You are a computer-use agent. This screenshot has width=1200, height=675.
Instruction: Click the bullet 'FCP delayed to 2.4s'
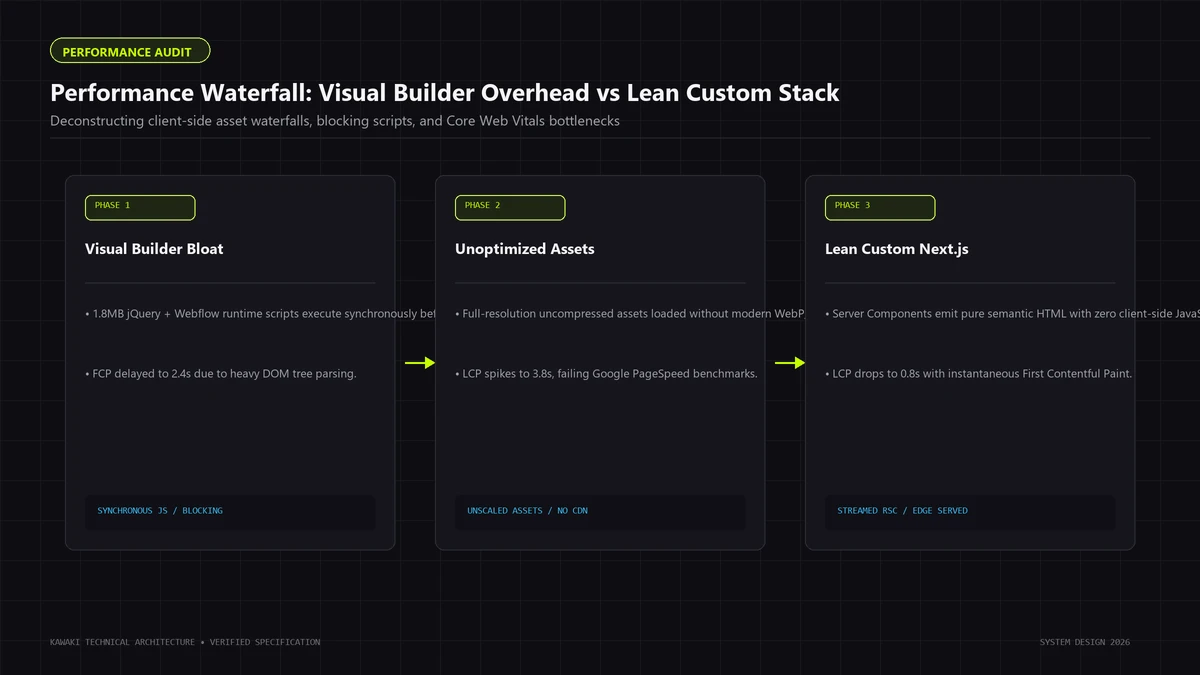(x=221, y=374)
